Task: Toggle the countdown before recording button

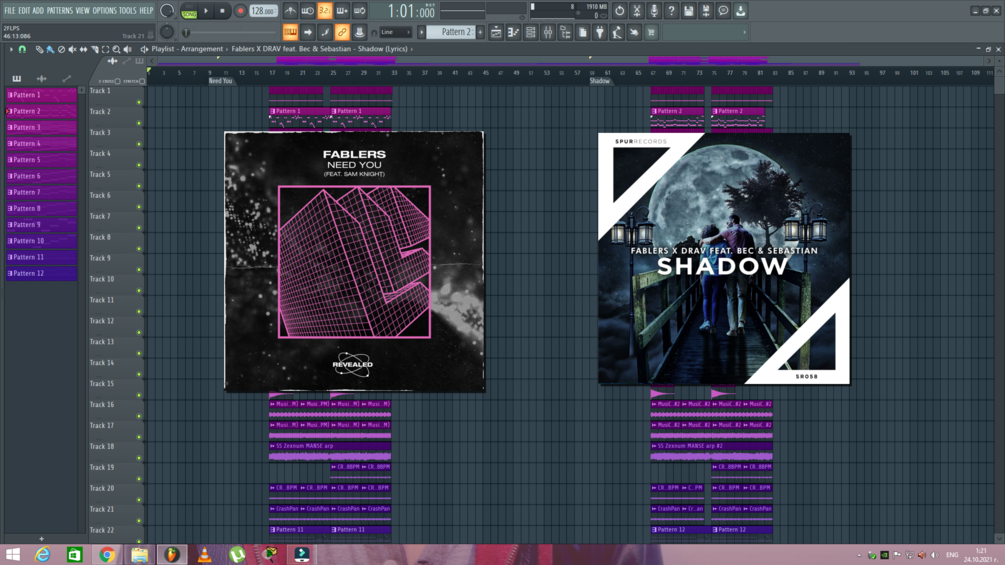Action: [x=325, y=11]
